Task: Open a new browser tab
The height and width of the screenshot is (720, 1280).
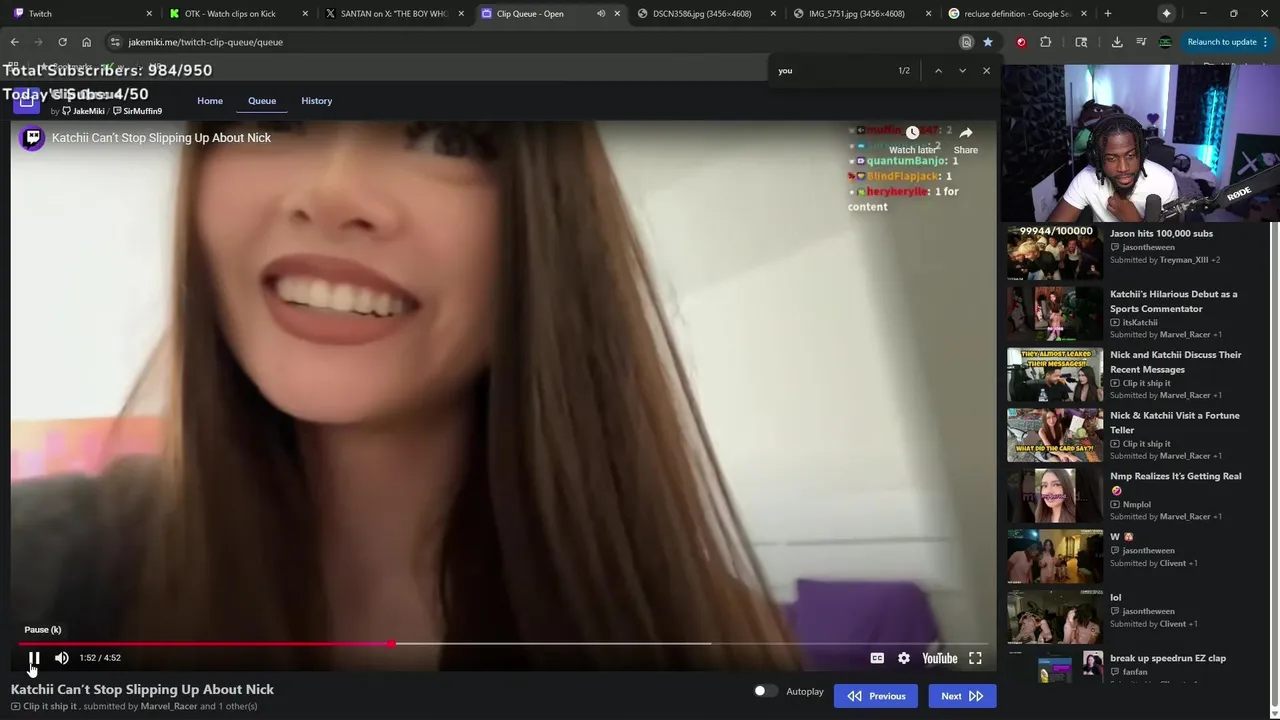Action: click(x=1107, y=14)
